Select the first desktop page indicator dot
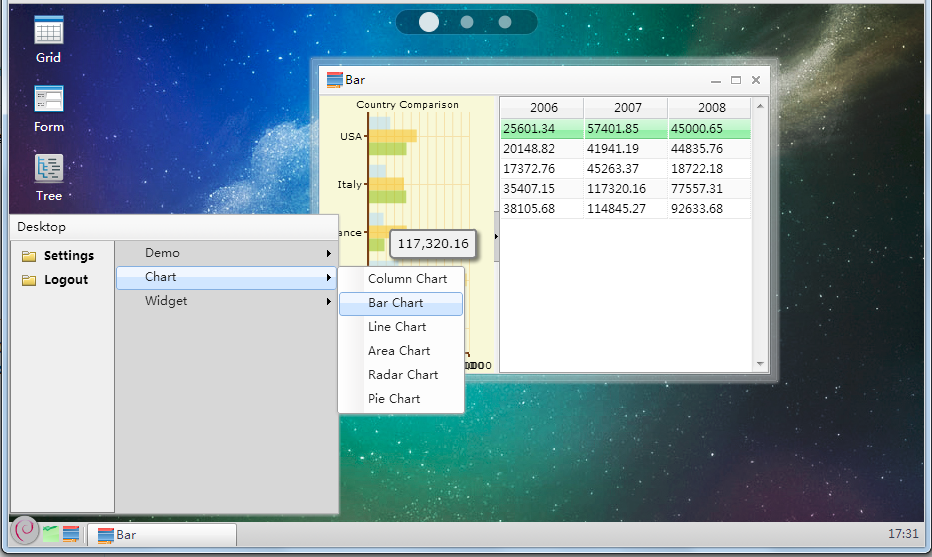The width and height of the screenshot is (932, 557). pos(428,22)
